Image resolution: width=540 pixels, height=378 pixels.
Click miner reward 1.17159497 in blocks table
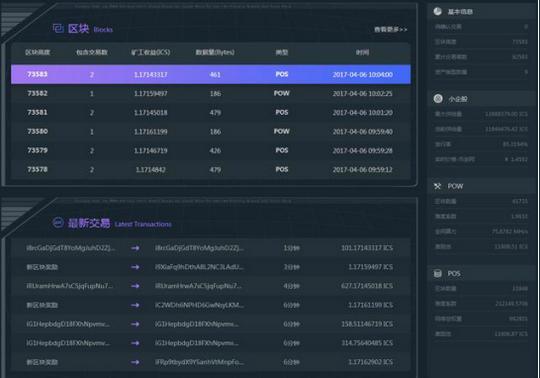tap(150, 94)
